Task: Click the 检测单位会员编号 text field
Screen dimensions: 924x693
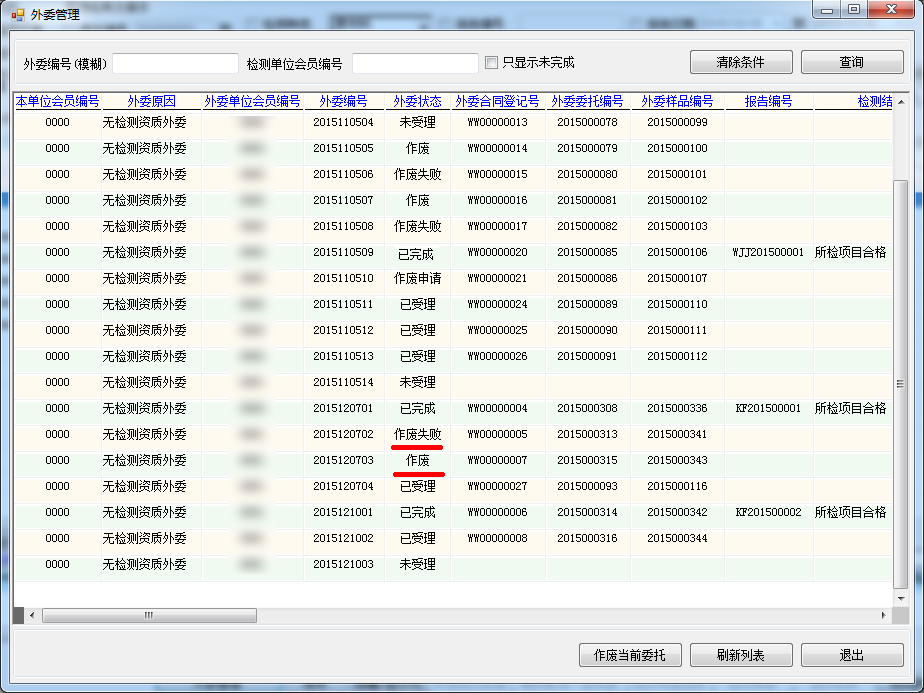Action: coord(414,64)
